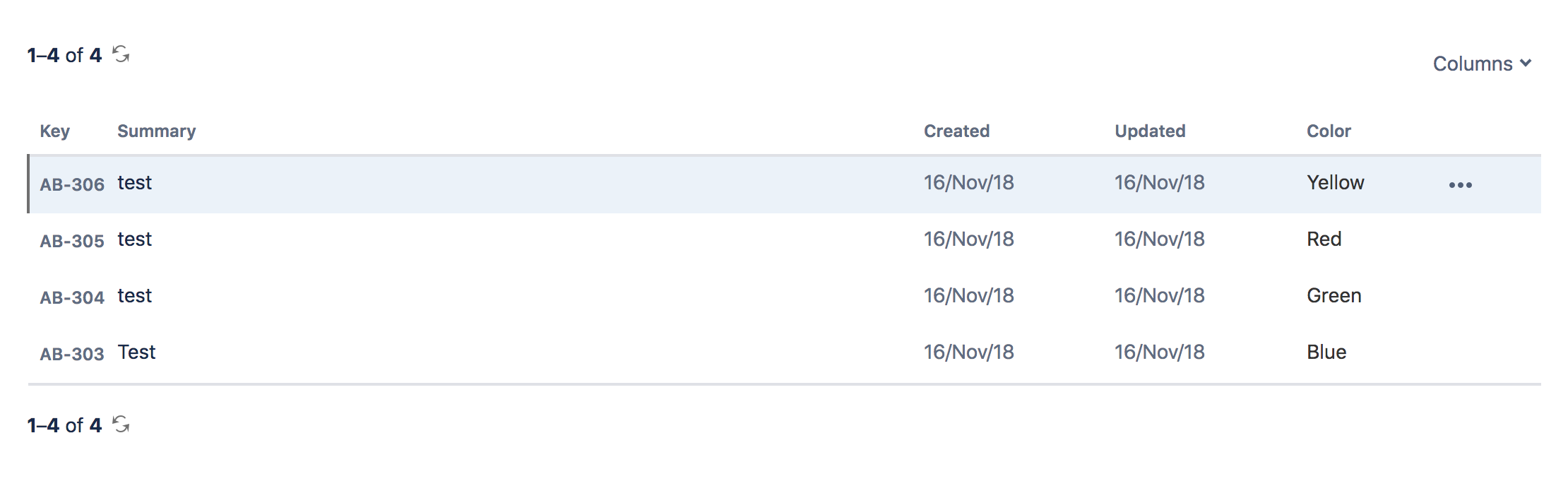Click the 16/Nov/18 created date of AB-304
The height and width of the screenshot is (486, 1568).
969,295
